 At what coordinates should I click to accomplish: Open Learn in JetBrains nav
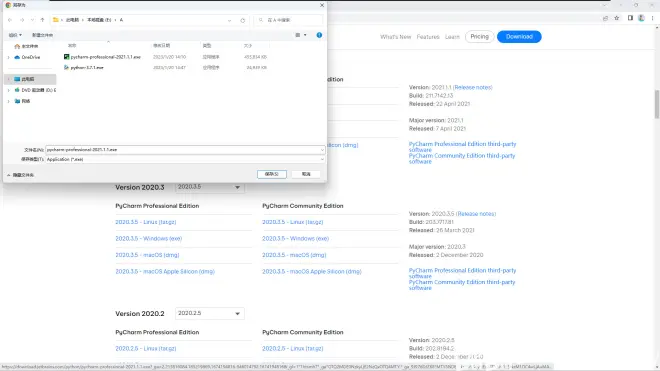(452, 37)
